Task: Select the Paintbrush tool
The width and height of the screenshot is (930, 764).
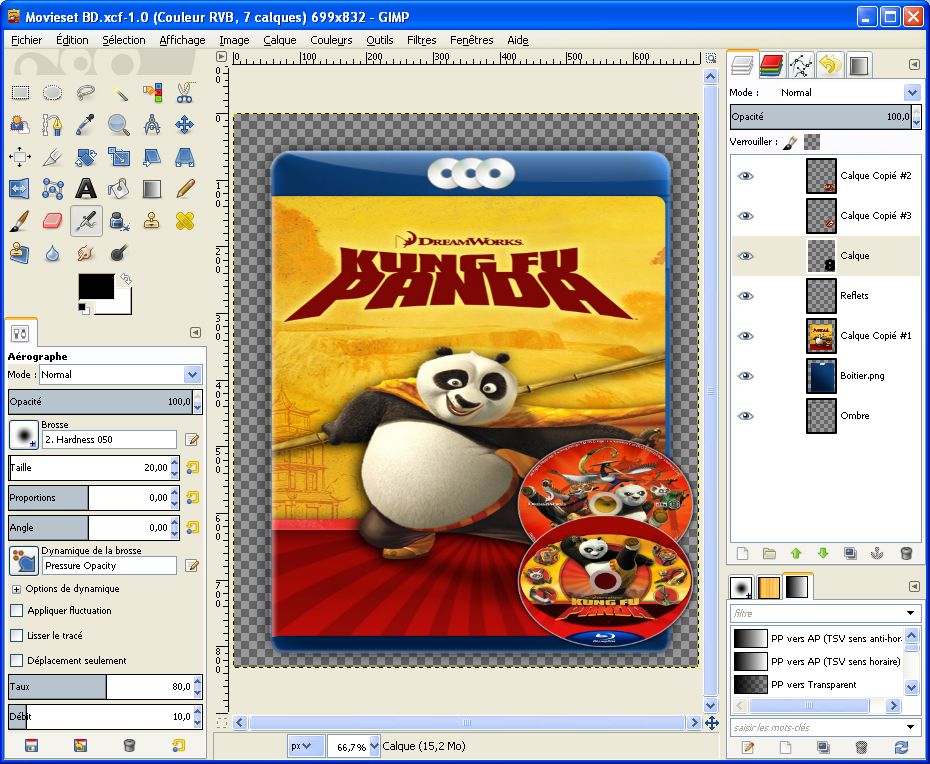Action: pyautogui.click(x=20, y=221)
